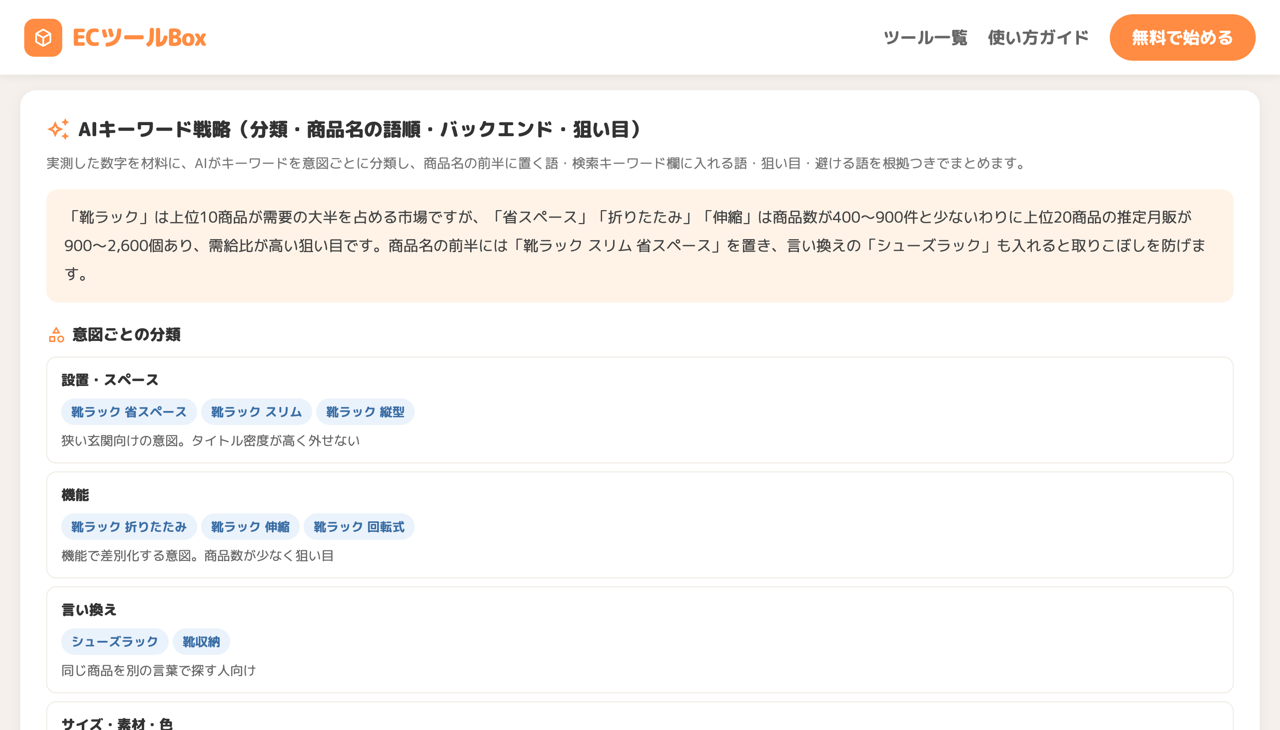The height and width of the screenshot is (730, 1280).
Task: Click the 設置・スペース category title
Action: click(110, 380)
